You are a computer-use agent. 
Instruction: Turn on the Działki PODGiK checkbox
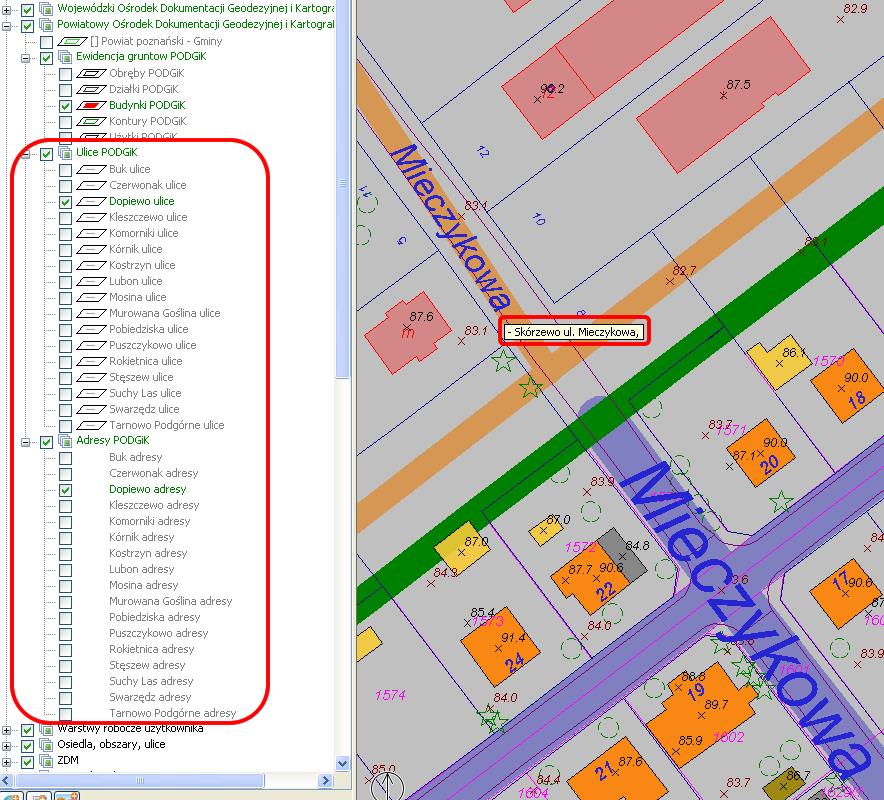(x=65, y=89)
